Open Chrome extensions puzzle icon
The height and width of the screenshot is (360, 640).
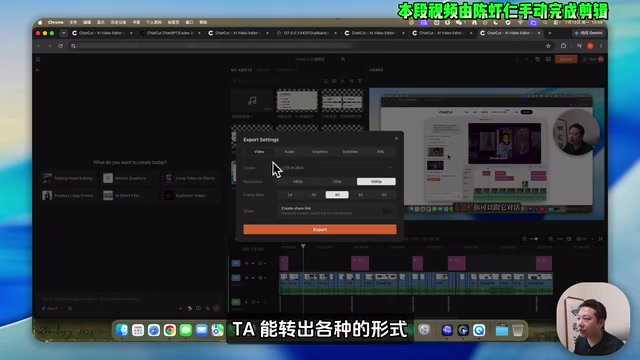pos(563,46)
